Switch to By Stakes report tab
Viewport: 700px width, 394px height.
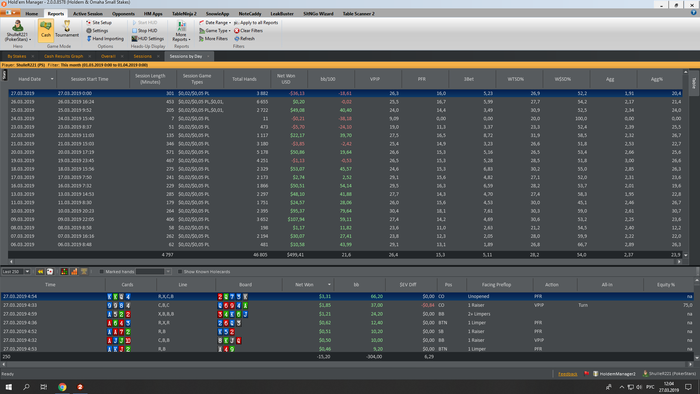17,56
